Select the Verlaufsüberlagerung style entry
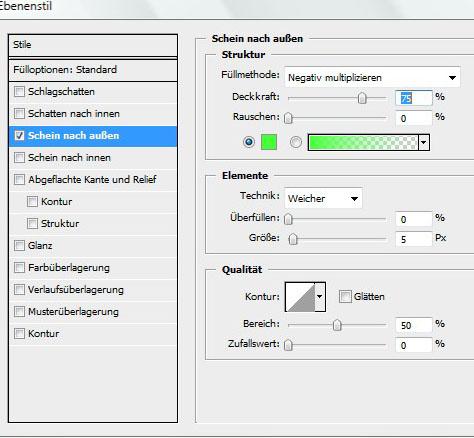This screenshot has width=474, height=438. pyautogui.click(x=93, y=289)
